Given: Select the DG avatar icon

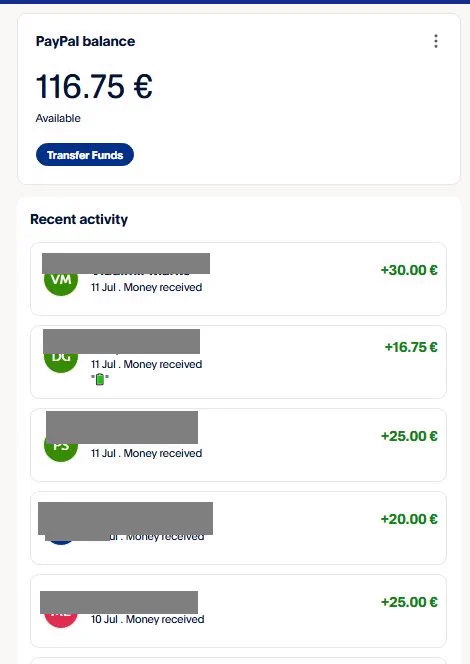Looking at the screenshot, I should pos(61,362).
